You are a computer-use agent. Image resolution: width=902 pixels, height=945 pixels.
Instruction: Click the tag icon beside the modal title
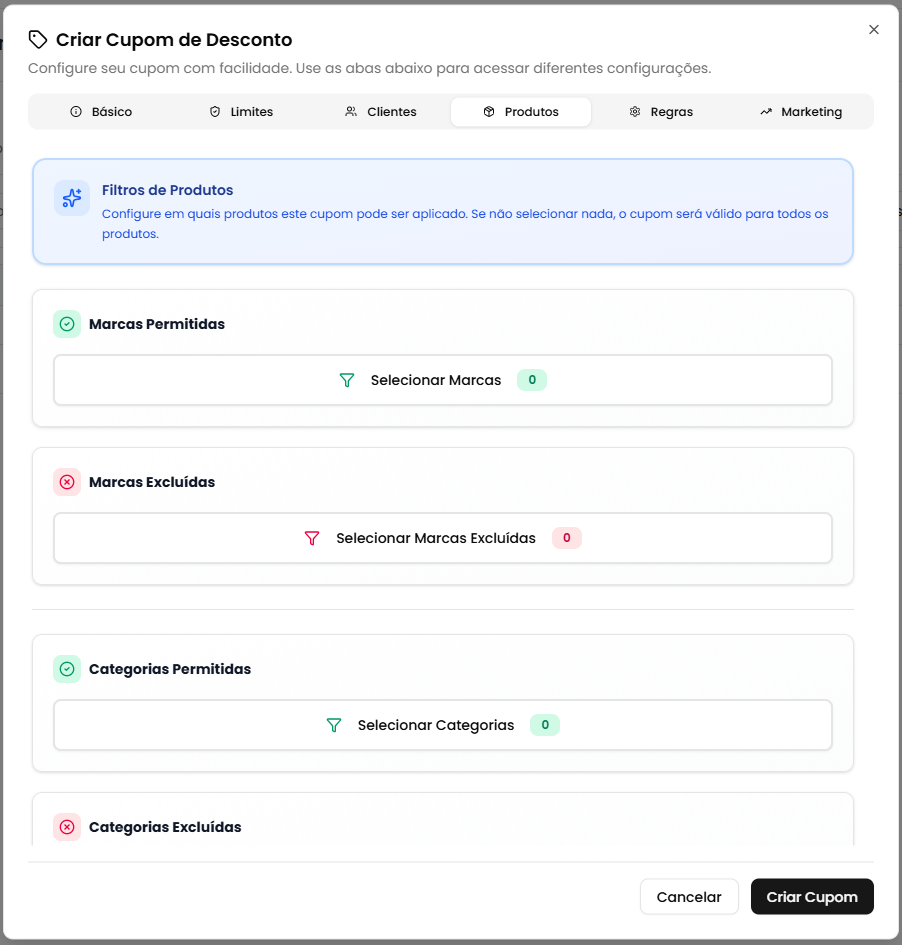[39, 39]
